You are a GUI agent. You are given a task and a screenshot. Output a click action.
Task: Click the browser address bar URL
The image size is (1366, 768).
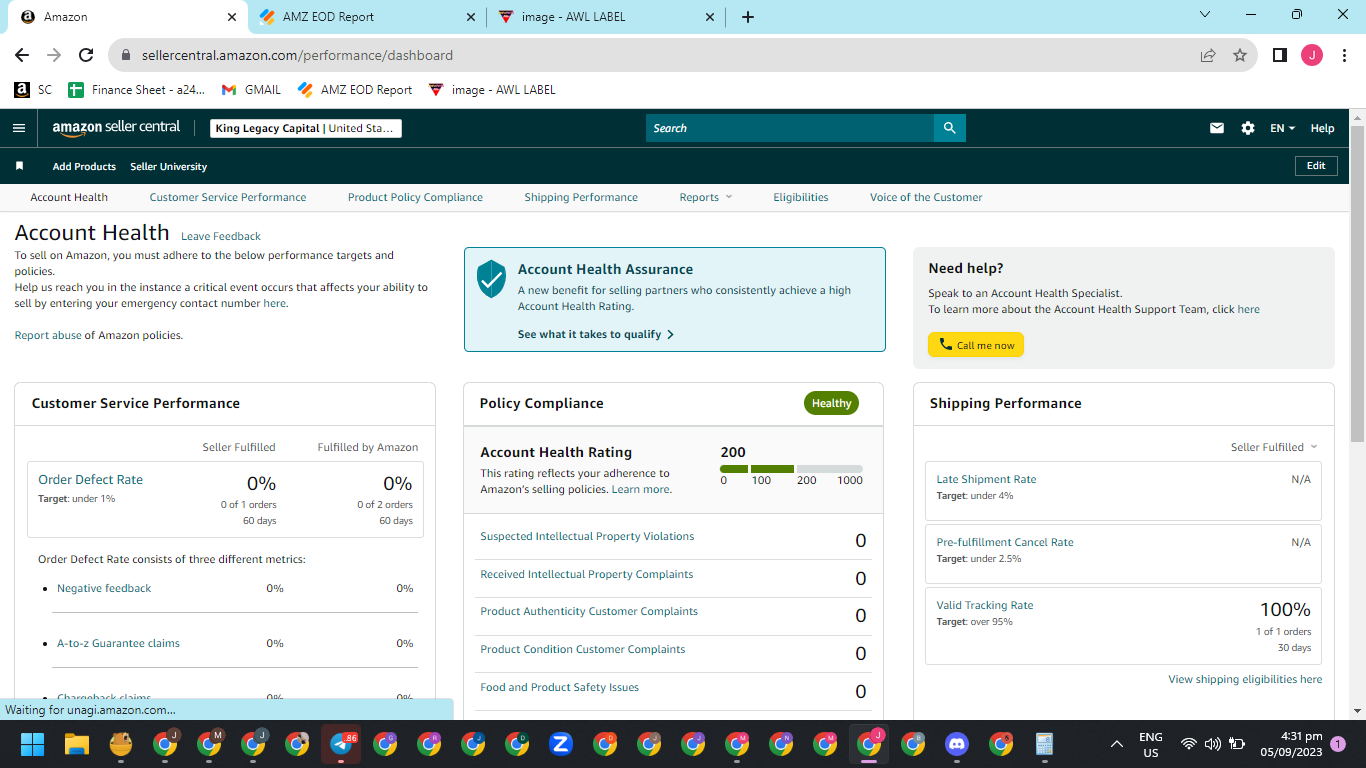[297, 56]
